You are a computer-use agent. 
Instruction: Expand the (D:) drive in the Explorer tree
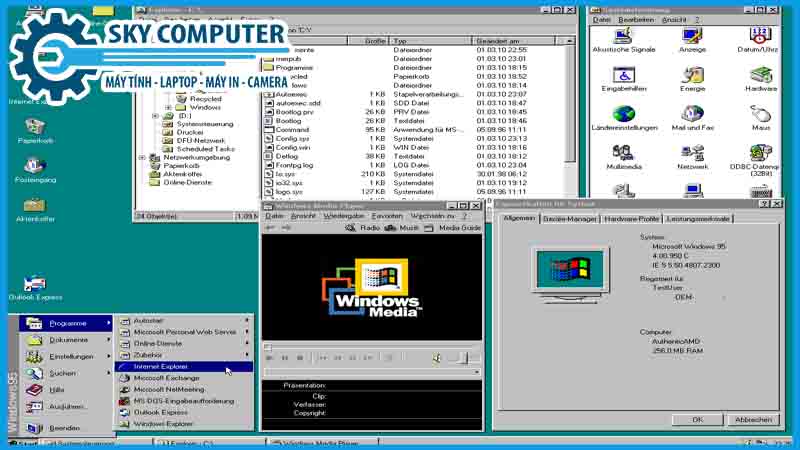[x=156, y=116]
